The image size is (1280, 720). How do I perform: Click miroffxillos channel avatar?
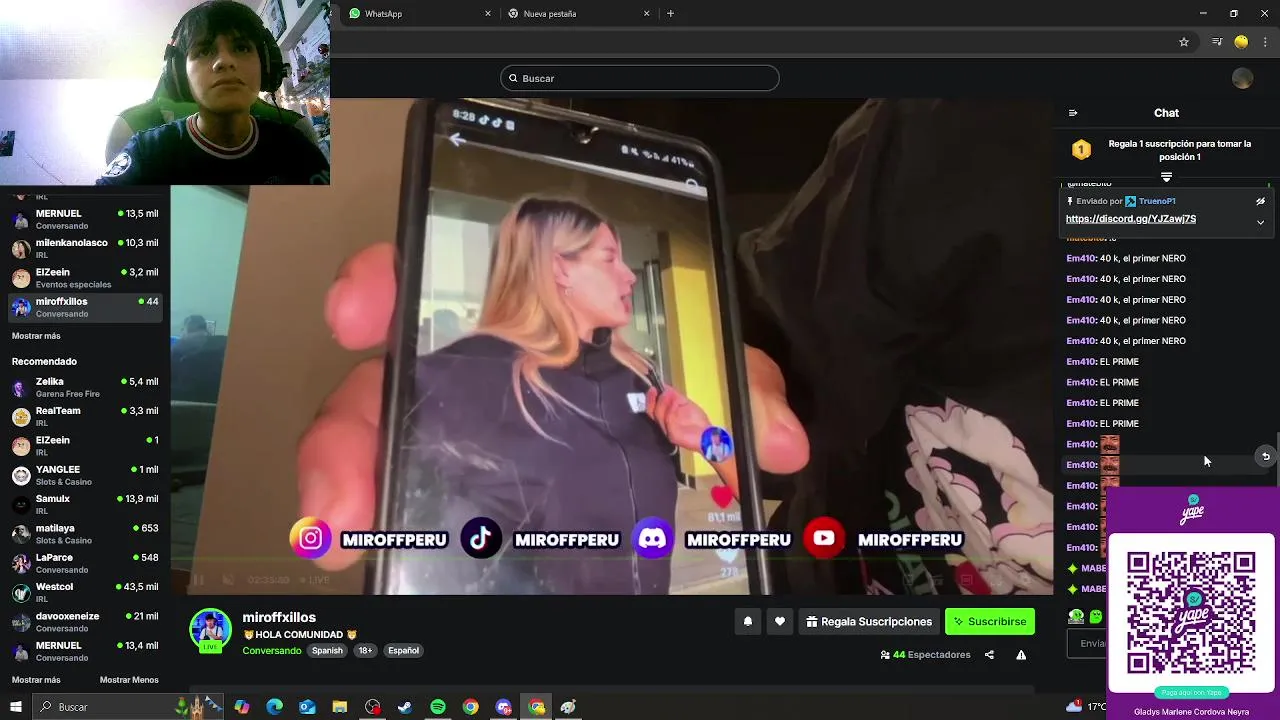211,630
